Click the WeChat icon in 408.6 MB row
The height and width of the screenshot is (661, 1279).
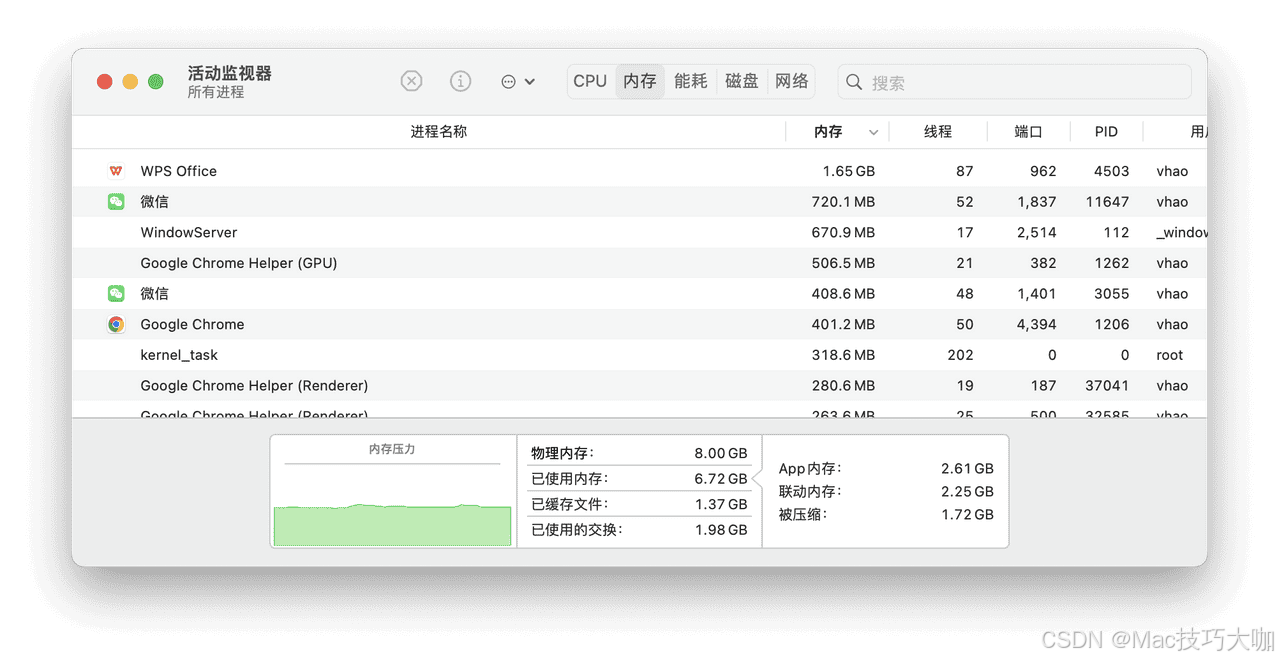pos(116,294)
